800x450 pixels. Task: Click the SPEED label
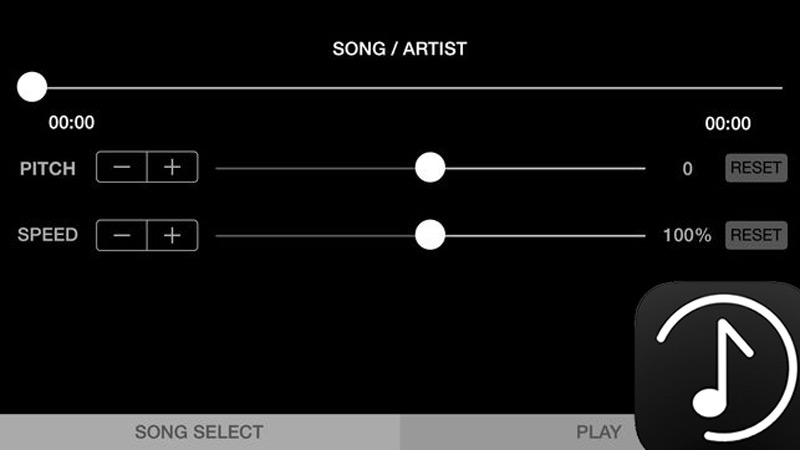pos(48,235)
